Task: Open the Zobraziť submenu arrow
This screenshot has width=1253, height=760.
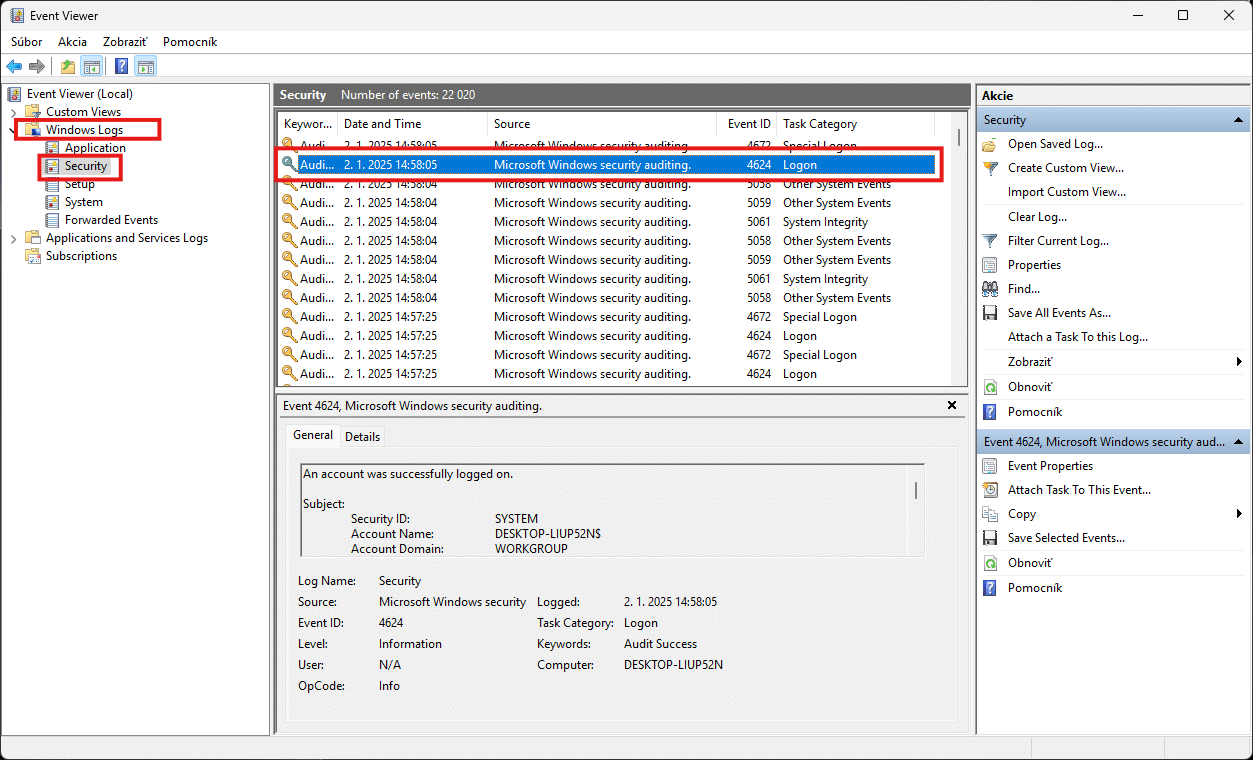Action: click(x=1239, y=362)
